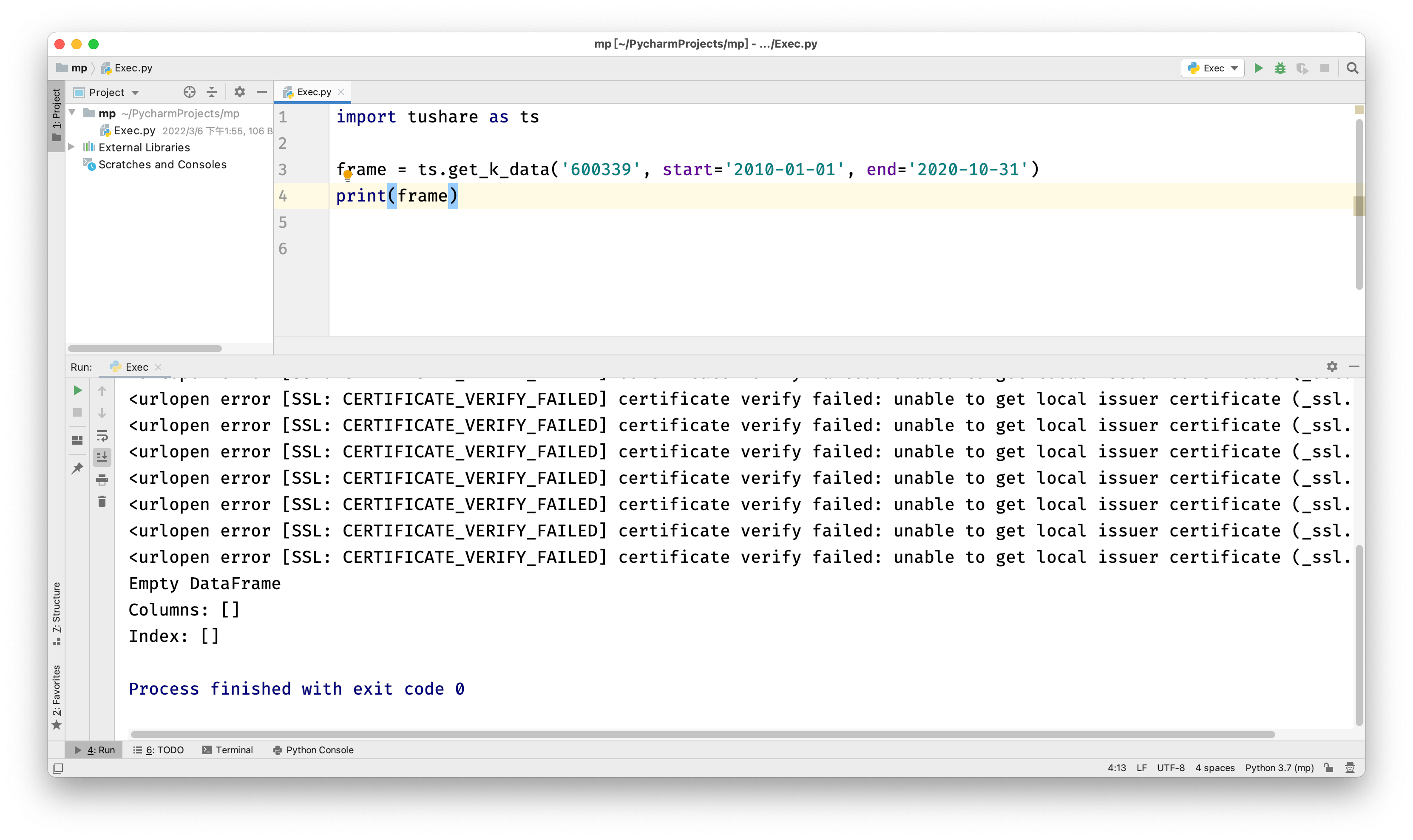This screenshot has height=840, width=1413.
Task: Toggle scroll to end of console
Action: pyautogui.click(x=102, y=457)
